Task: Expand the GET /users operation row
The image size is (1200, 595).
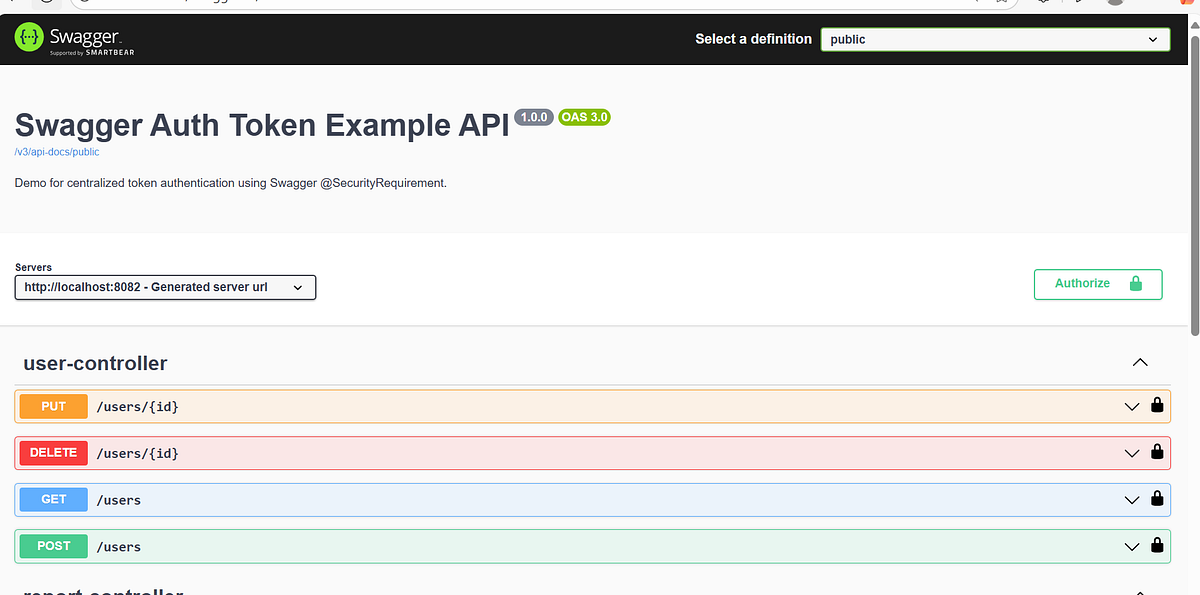Action: [x=1131, y=499]
